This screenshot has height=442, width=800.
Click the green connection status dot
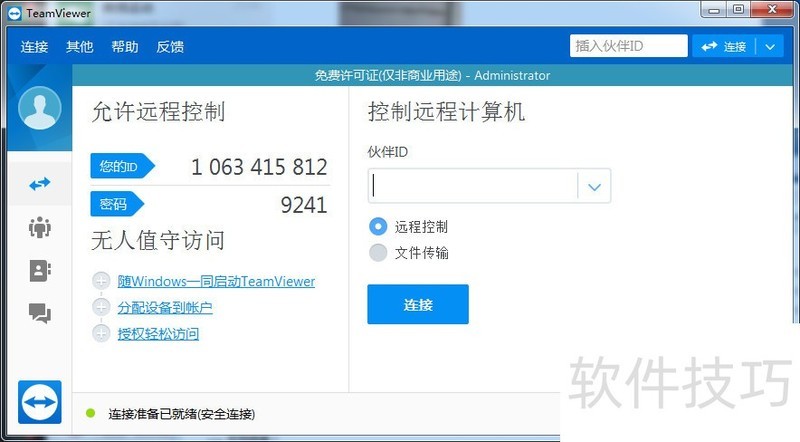pos(91,413)
